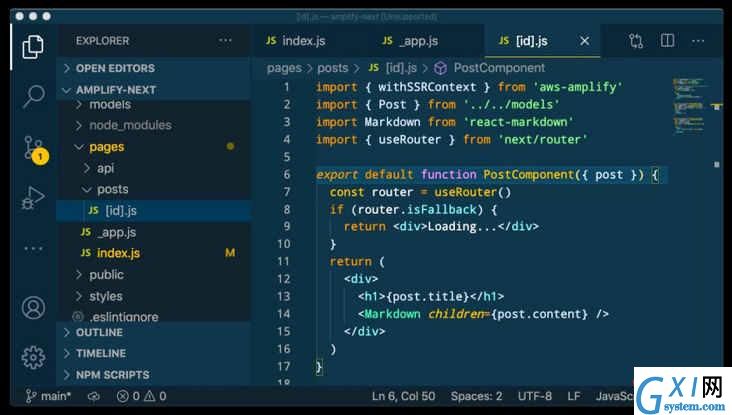Viewport: 732px width, 415px height.
Task: Click Ln 6, Col 50 in status bar
Action: pyautogui.click(x=403, y=396)
